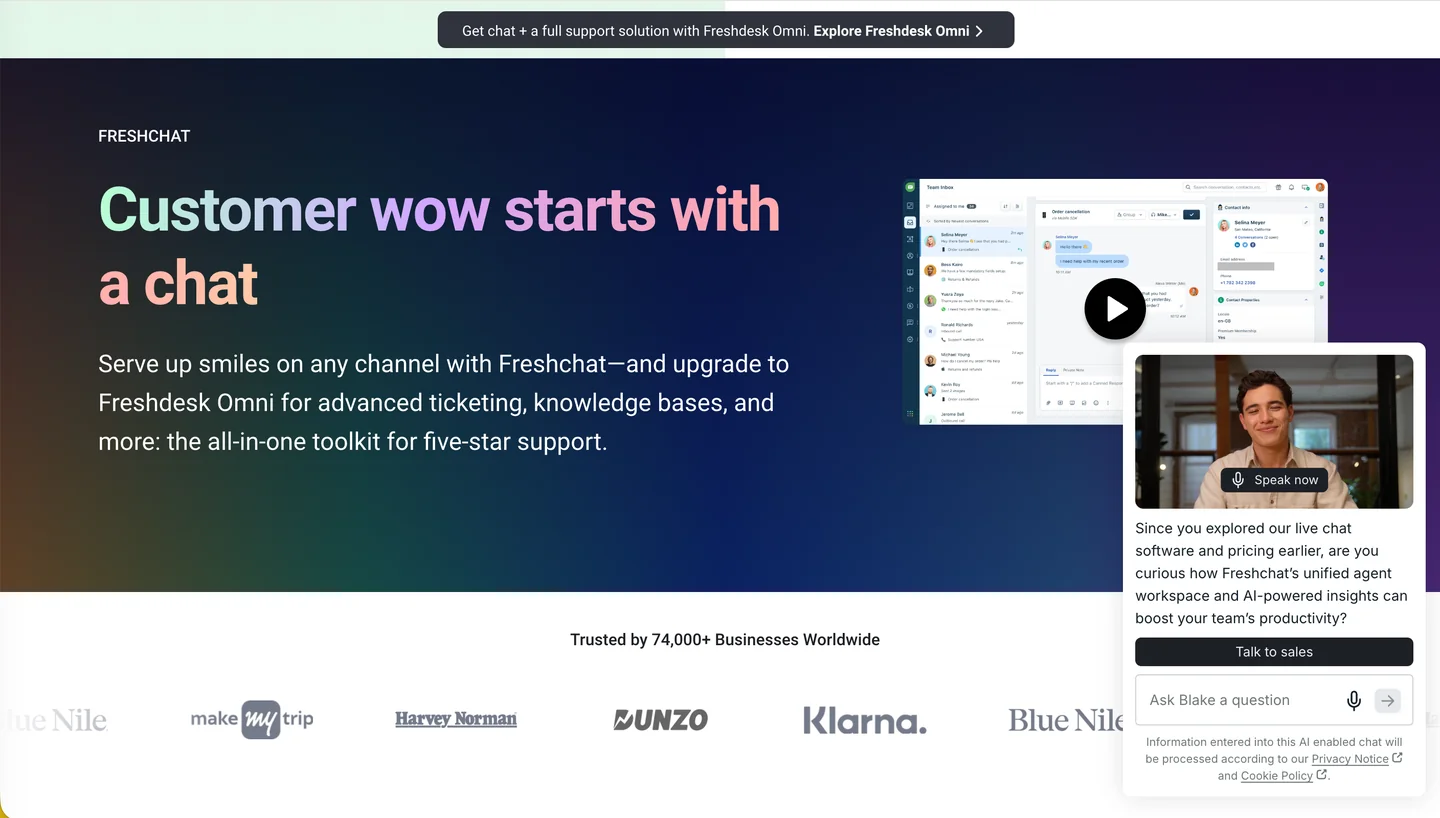This screenshot has height=818, width=1440.
Task: Open the Privacy Notice link
Action: click(1350, 759)
